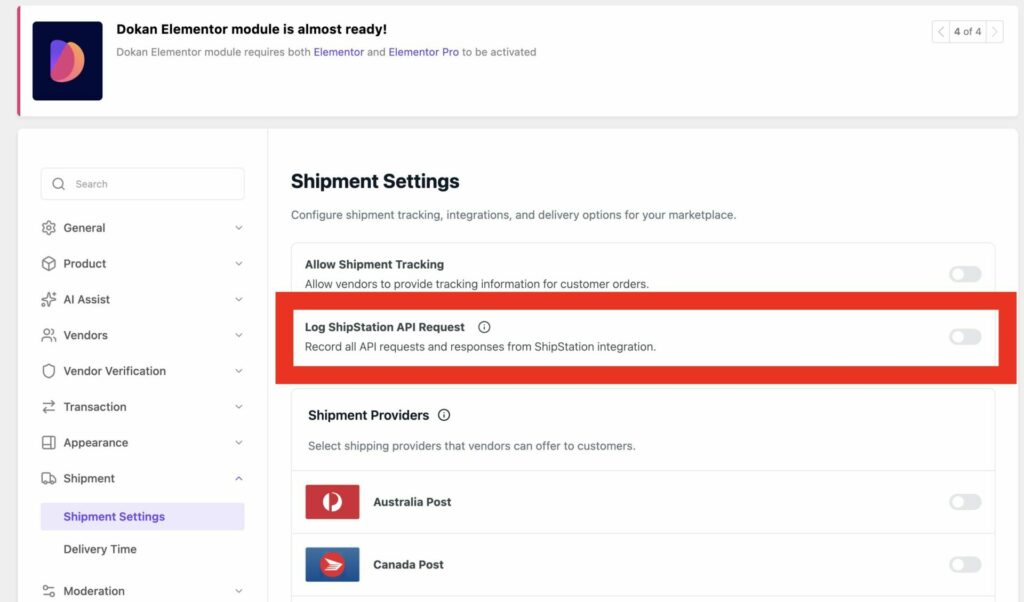This screenshot has width=1024, height=602.
Task: Click the Australia Post logo icon
Action: click(x=332, y=501)
